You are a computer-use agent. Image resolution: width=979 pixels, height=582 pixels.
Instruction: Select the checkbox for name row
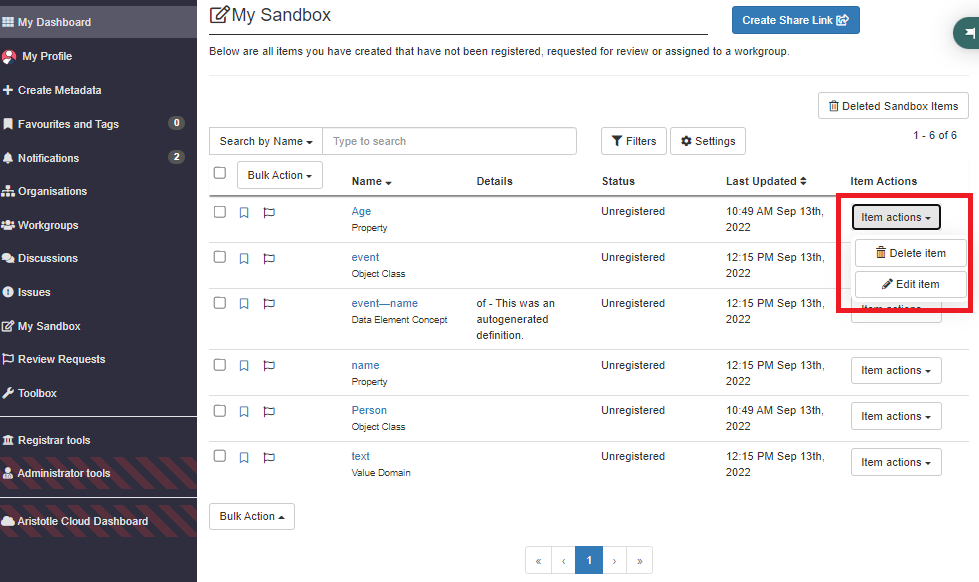coord(220,365)
